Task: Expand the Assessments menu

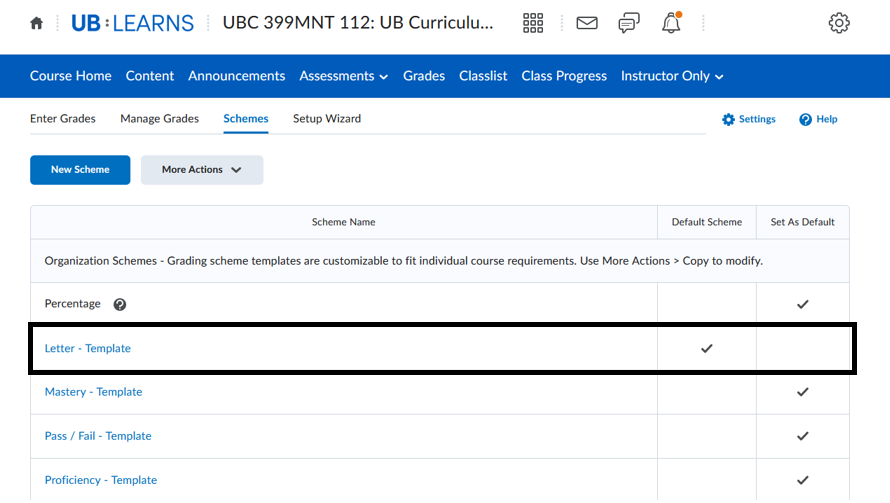Action: 343,76
